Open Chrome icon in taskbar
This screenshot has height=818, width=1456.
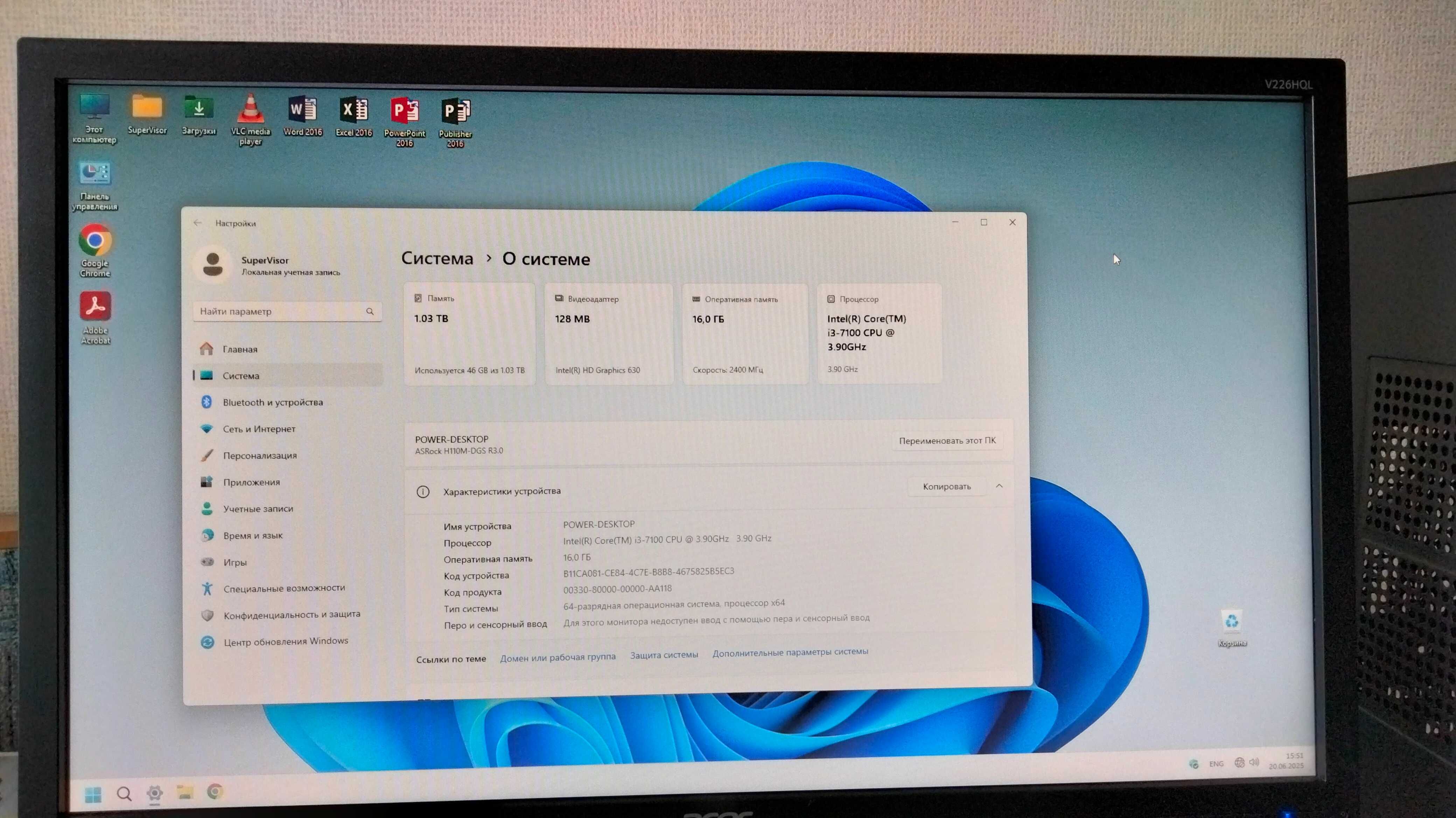point(215,791)
